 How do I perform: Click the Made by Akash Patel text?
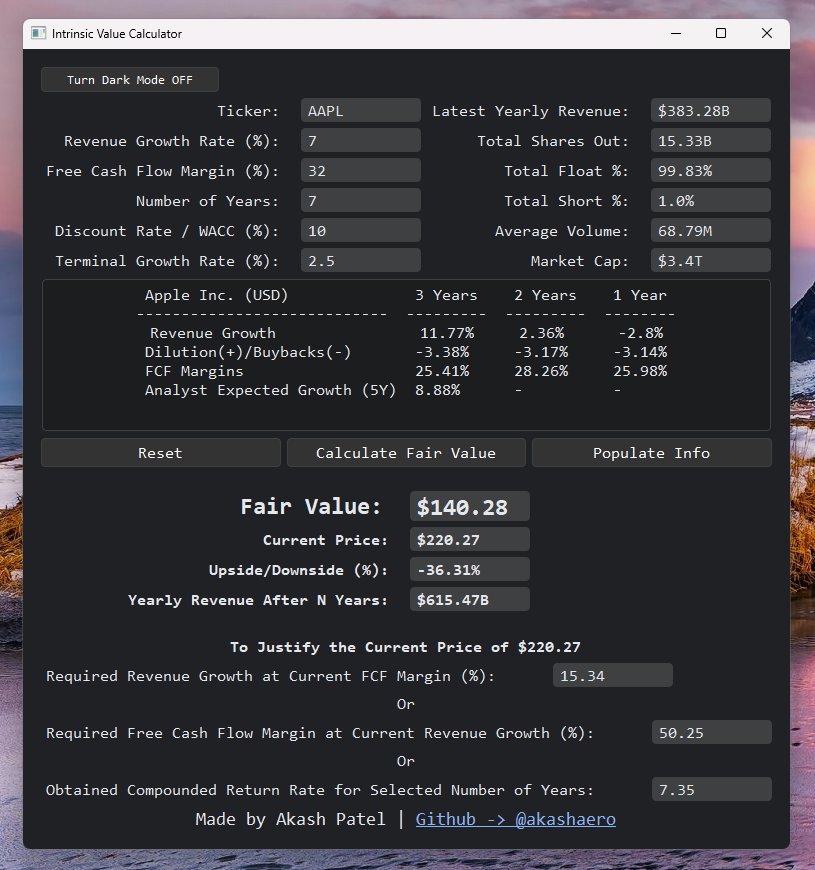[x=290, y=819]
